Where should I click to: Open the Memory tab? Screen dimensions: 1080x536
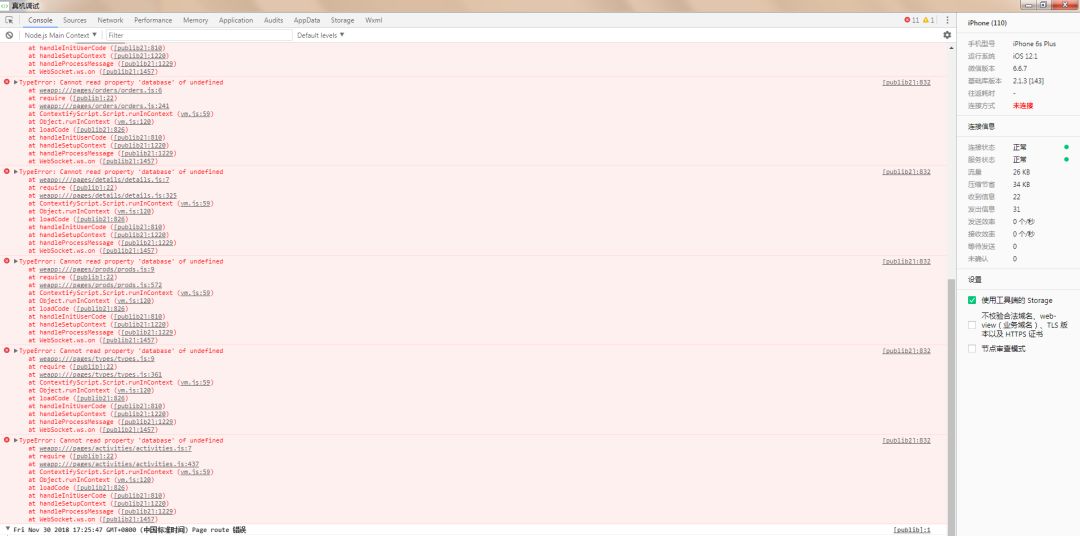point(196,21)
